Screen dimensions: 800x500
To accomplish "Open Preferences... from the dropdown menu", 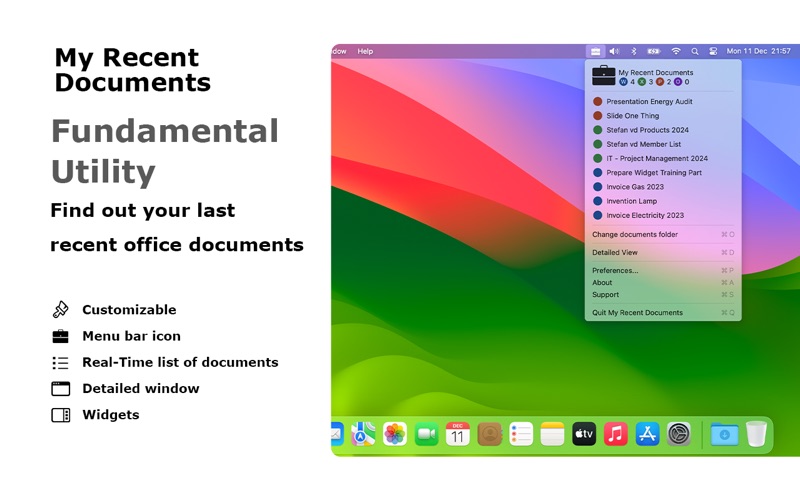I will [663, 270].
